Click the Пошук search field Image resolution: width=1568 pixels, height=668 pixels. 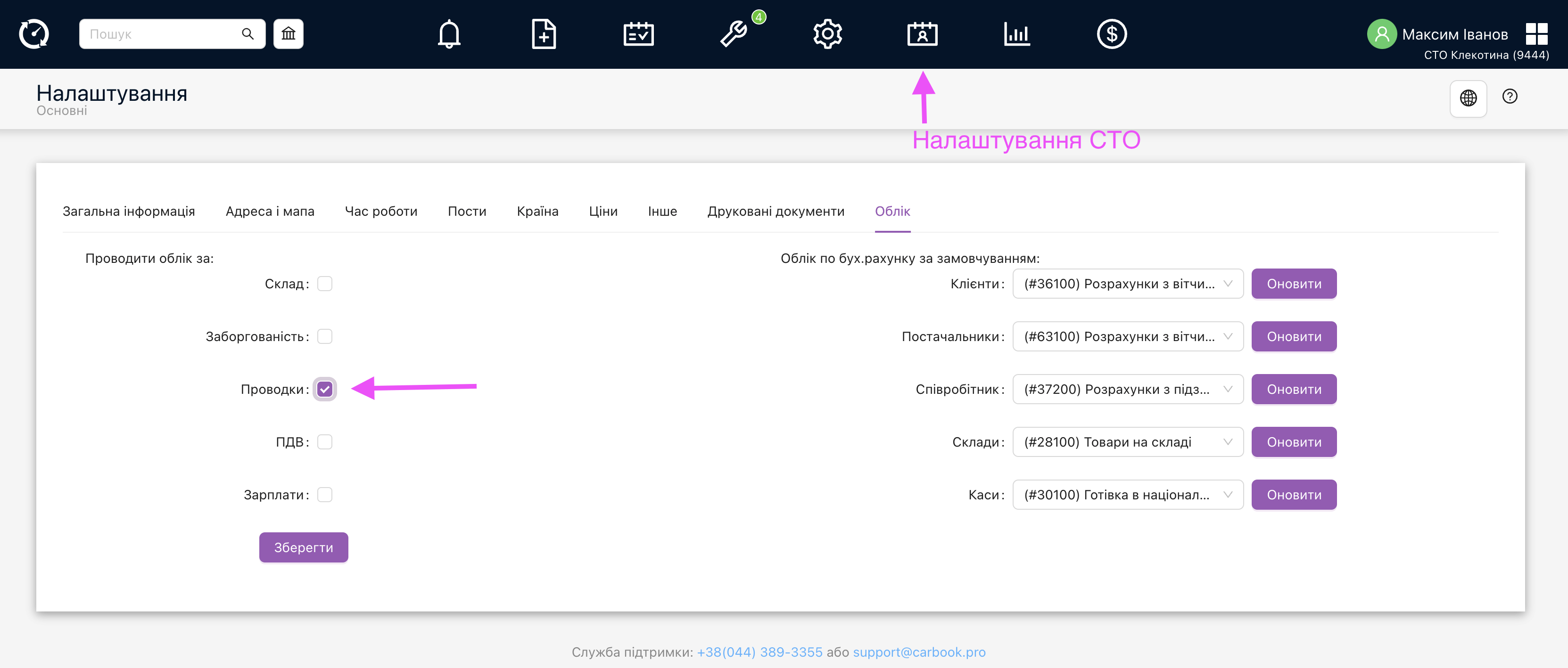point(161,34)
